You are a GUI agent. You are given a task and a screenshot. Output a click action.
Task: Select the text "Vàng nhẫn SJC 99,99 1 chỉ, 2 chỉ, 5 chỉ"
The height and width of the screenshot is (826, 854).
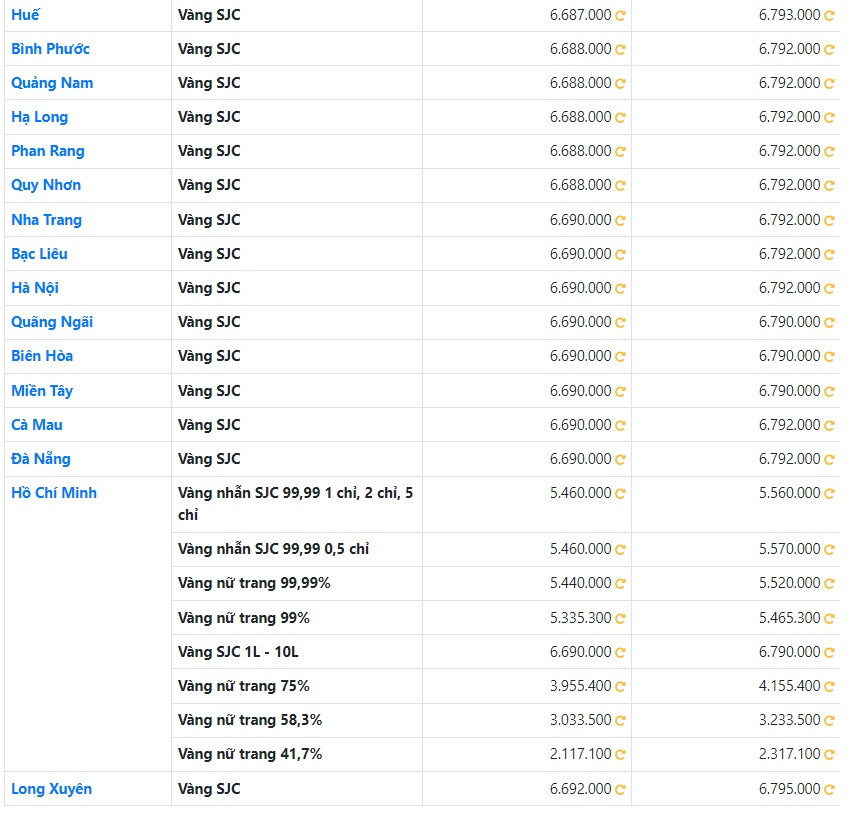295,504
